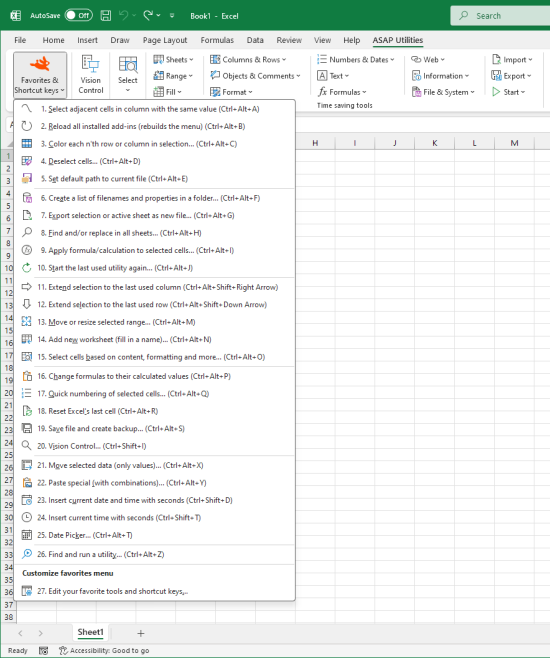Image resolution: width=550 pixels, height=658 pixels.
Task: Click Extend selection to last row arrow icon
Action: click(x=26, y=304)
